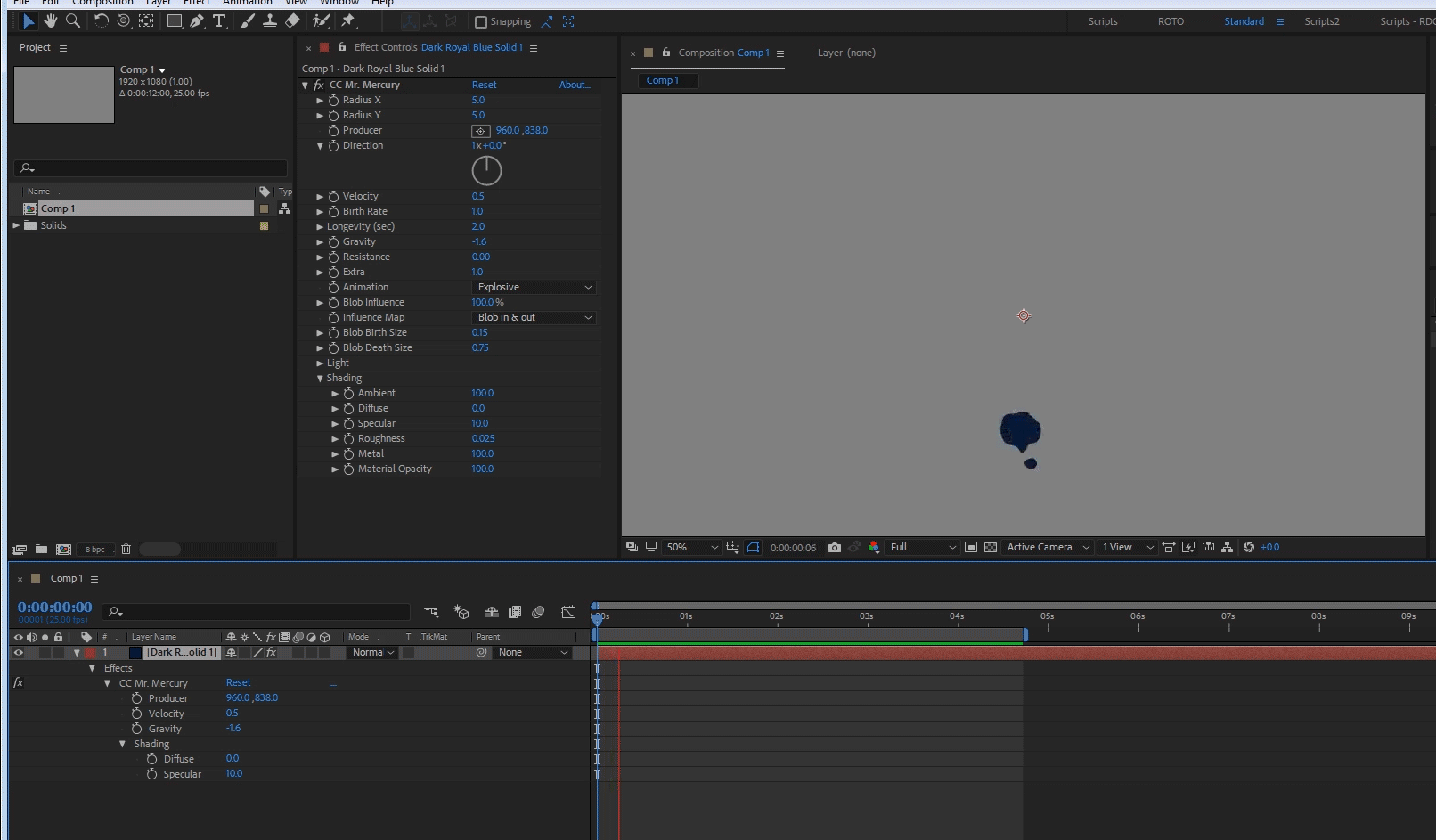Enable Snapping in the toolbar
This screenshot has width=1436, height=840.
click(481, 21)
